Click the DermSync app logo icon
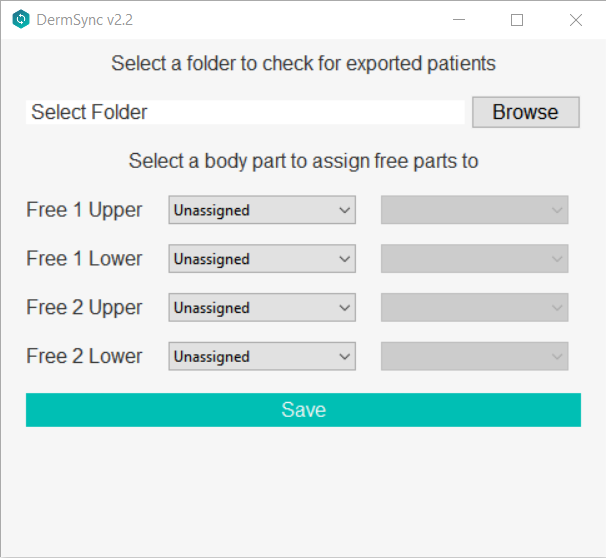 click(20, 20)
